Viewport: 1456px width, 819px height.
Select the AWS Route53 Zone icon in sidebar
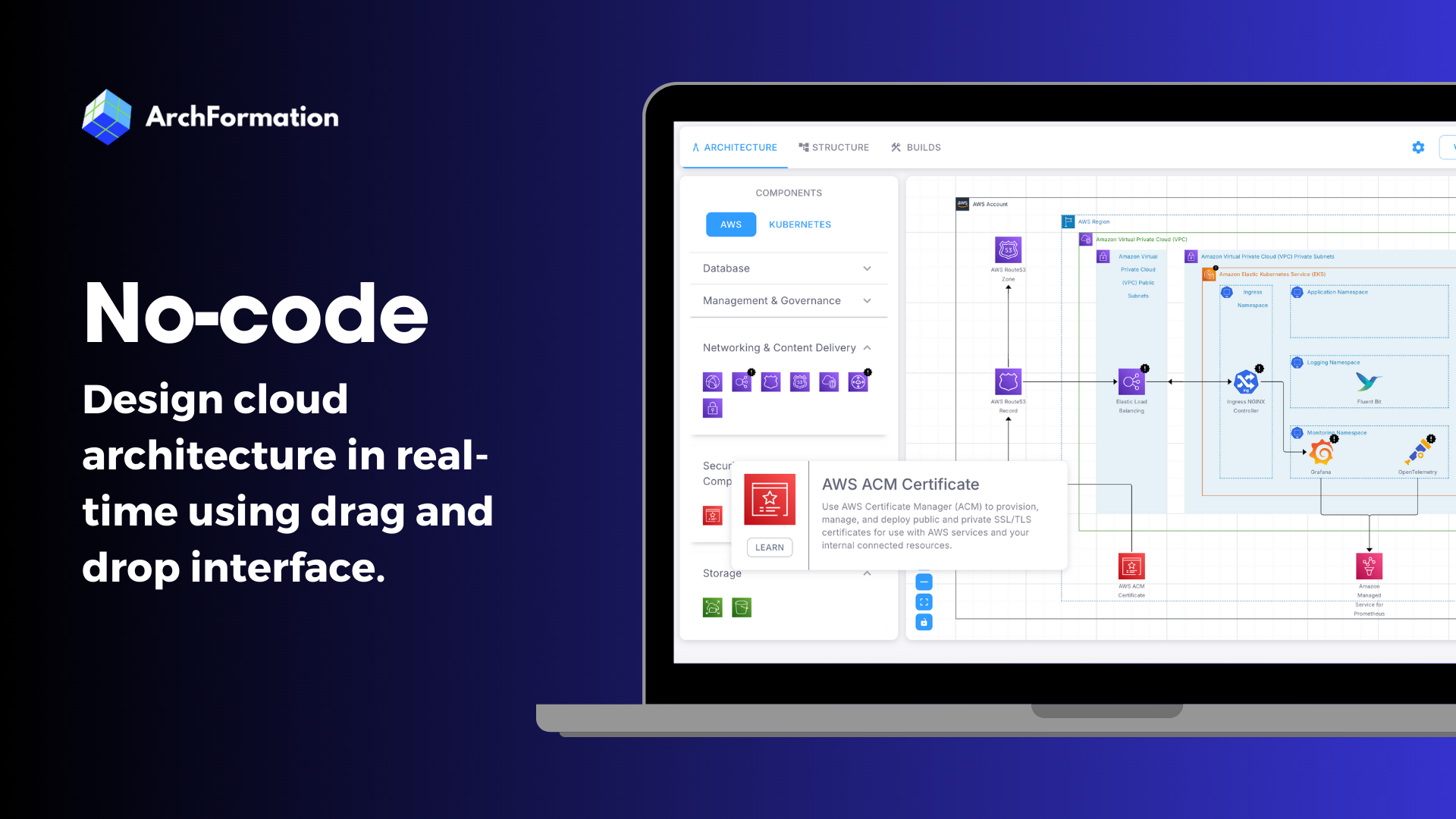point(800,381)
